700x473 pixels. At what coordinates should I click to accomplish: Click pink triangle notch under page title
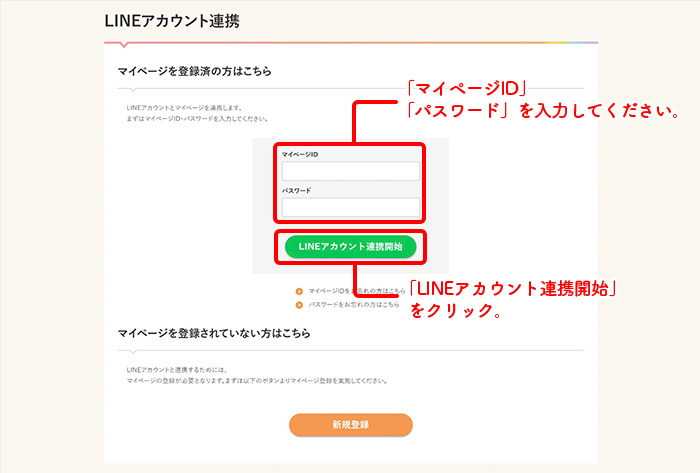point(125,45)
